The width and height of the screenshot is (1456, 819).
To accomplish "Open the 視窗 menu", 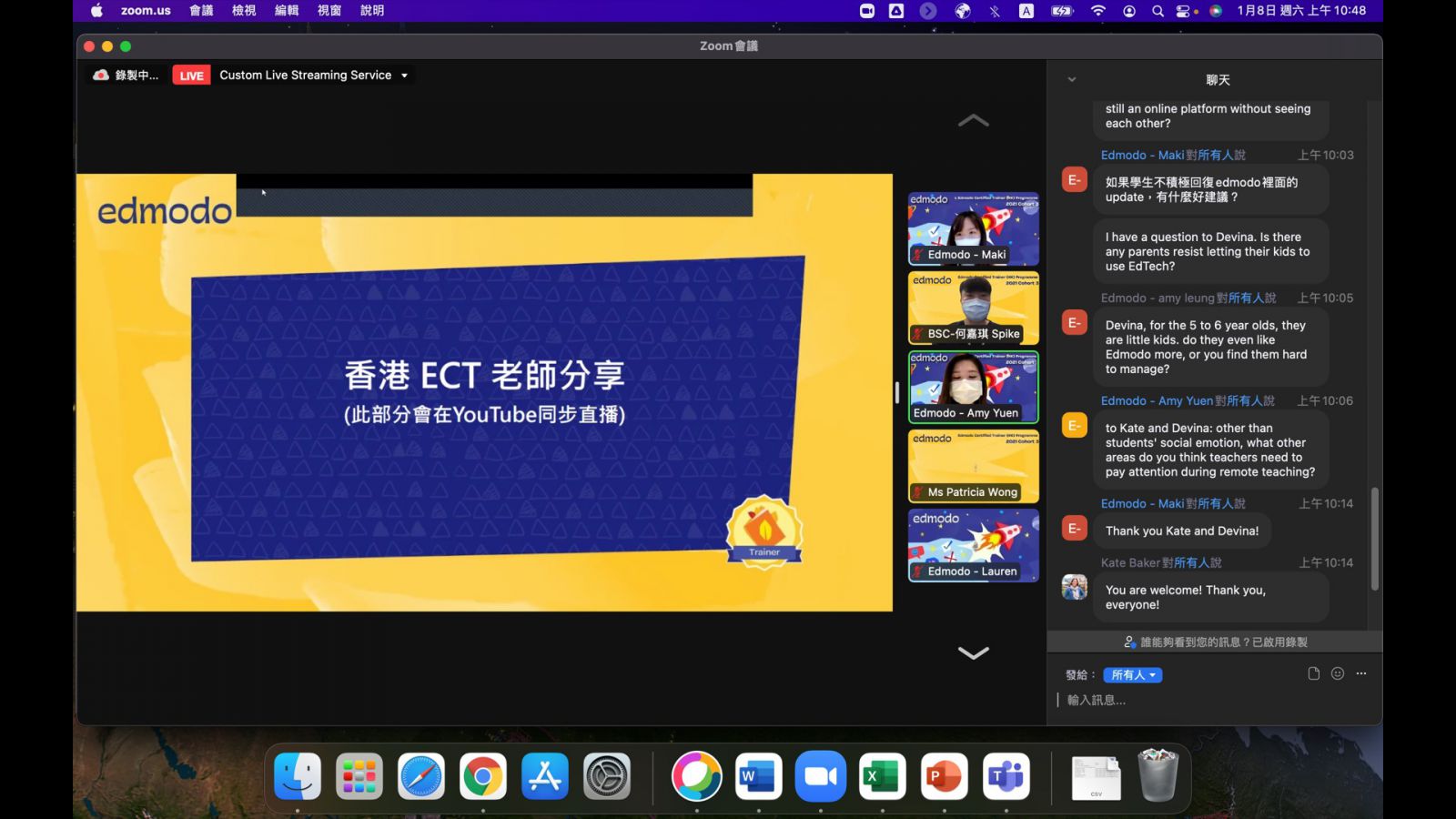I will 329,11.
